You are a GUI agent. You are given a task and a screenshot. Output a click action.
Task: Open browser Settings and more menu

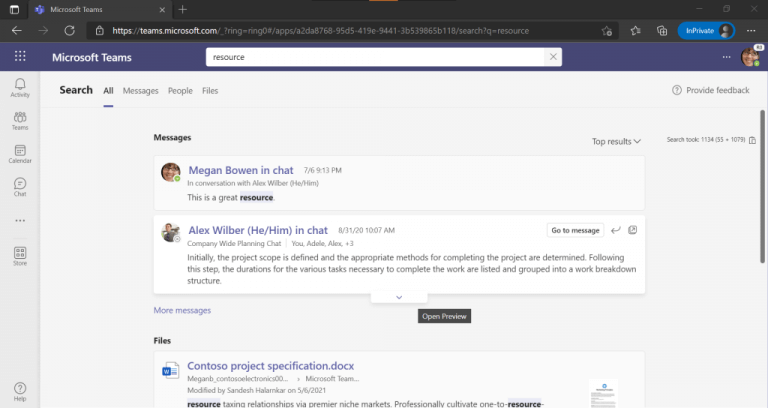(751, 30)
